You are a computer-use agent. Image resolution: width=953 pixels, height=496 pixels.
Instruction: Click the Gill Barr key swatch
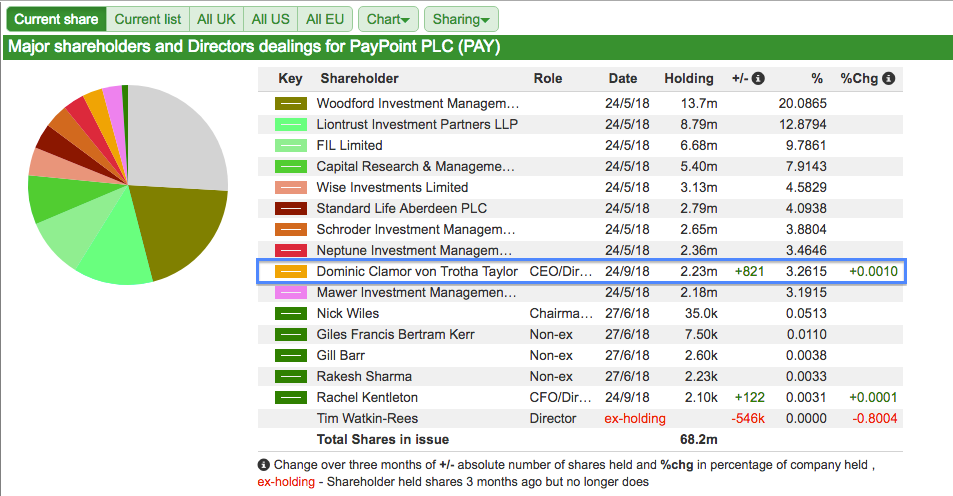(291, 356)
